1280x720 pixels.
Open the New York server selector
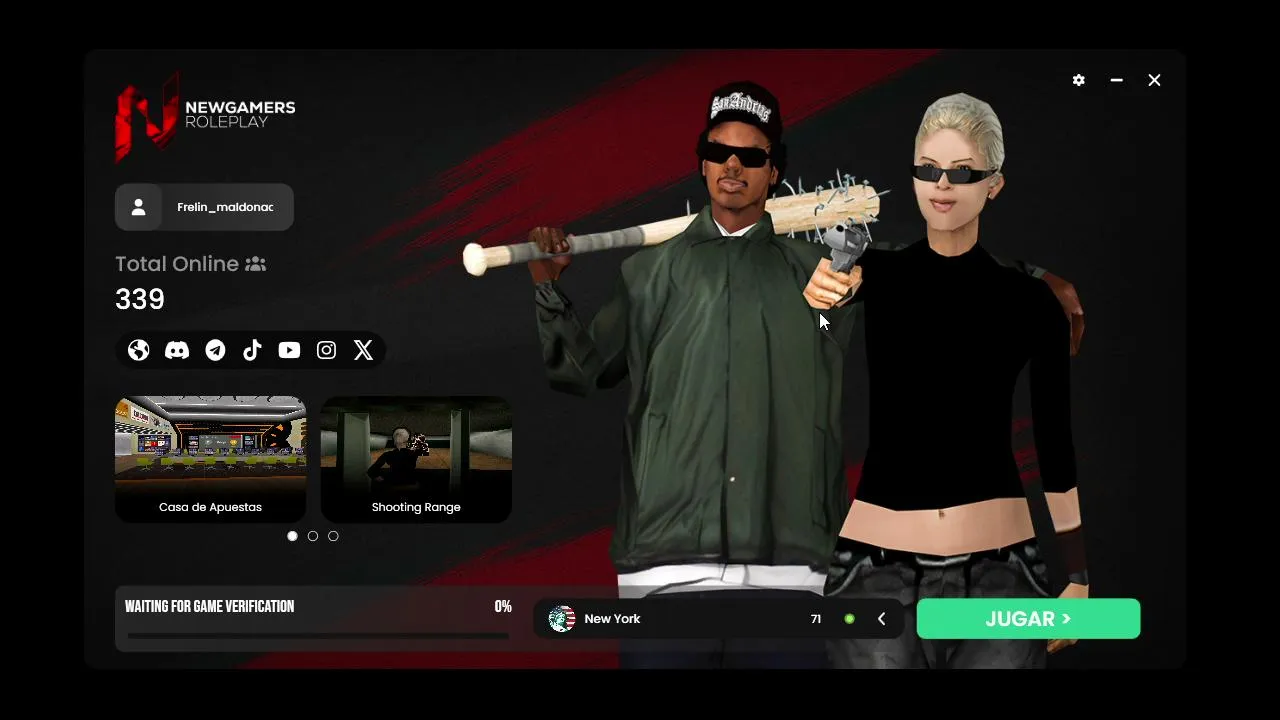point(719,619)
